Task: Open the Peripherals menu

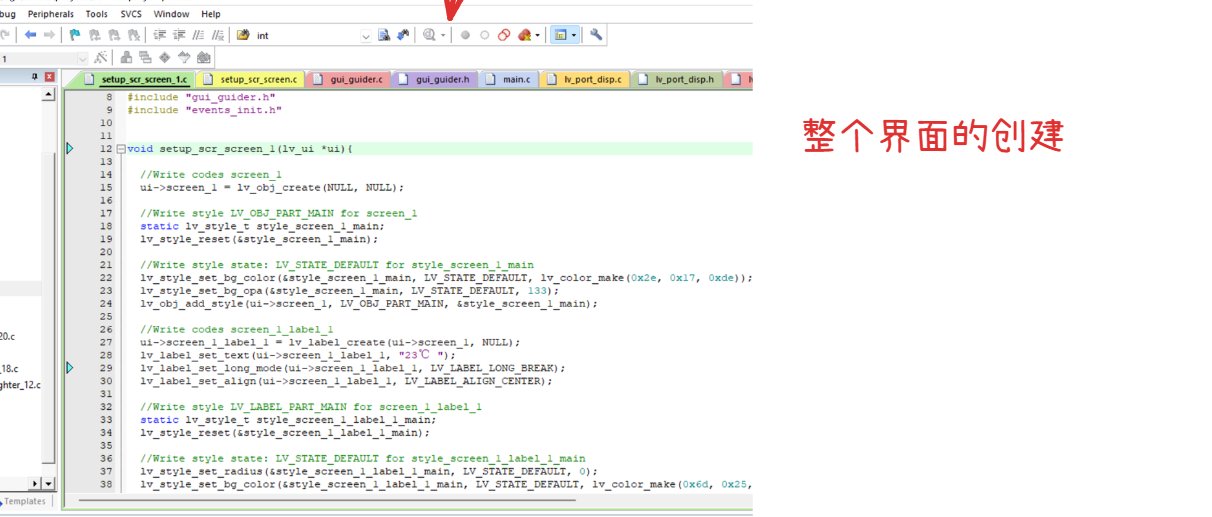Action: click(51, 14)
